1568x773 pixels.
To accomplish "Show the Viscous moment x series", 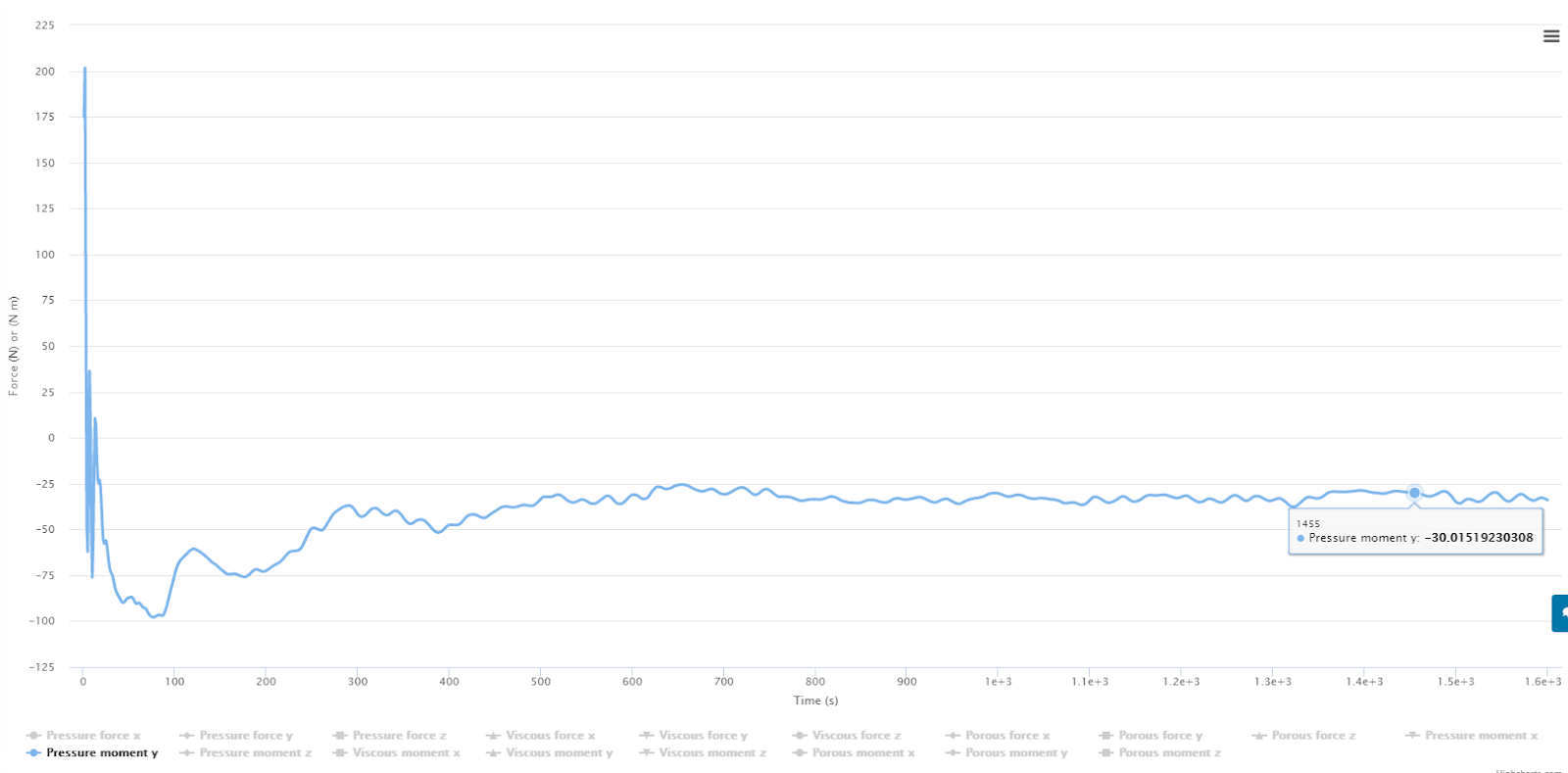I will (x=406, y=753).
